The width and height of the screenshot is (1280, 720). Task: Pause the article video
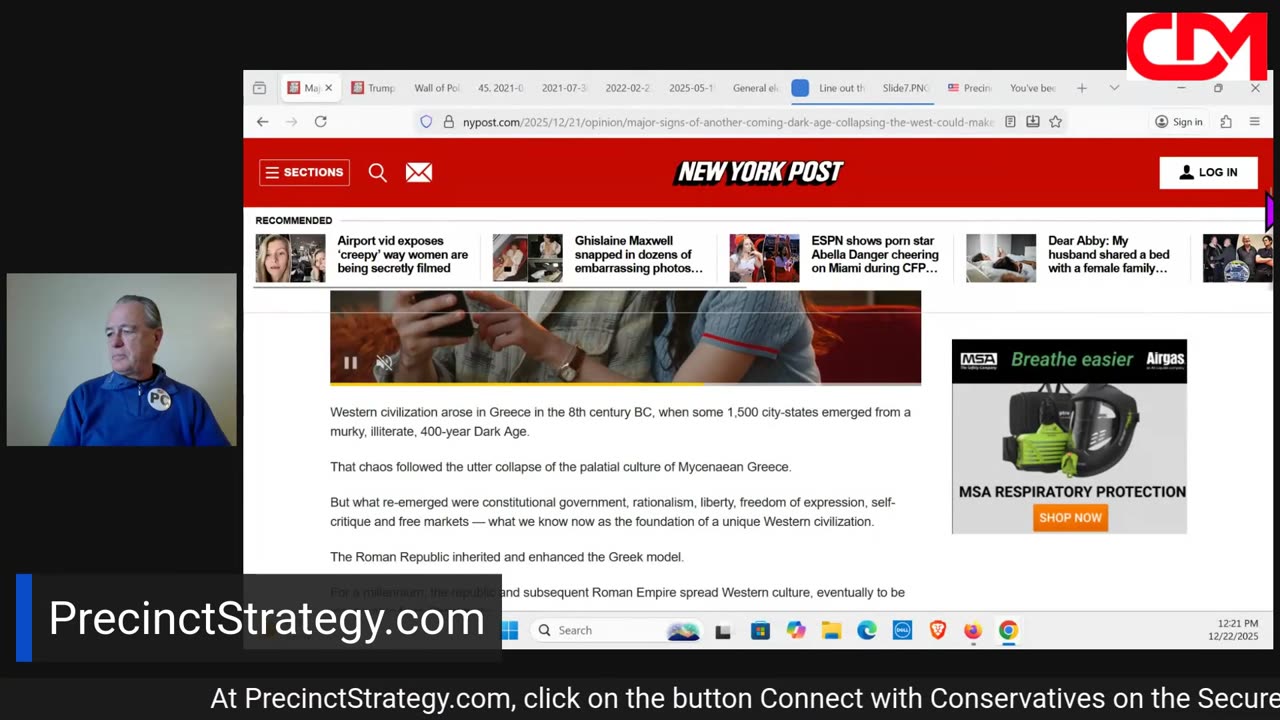(350, 363)
